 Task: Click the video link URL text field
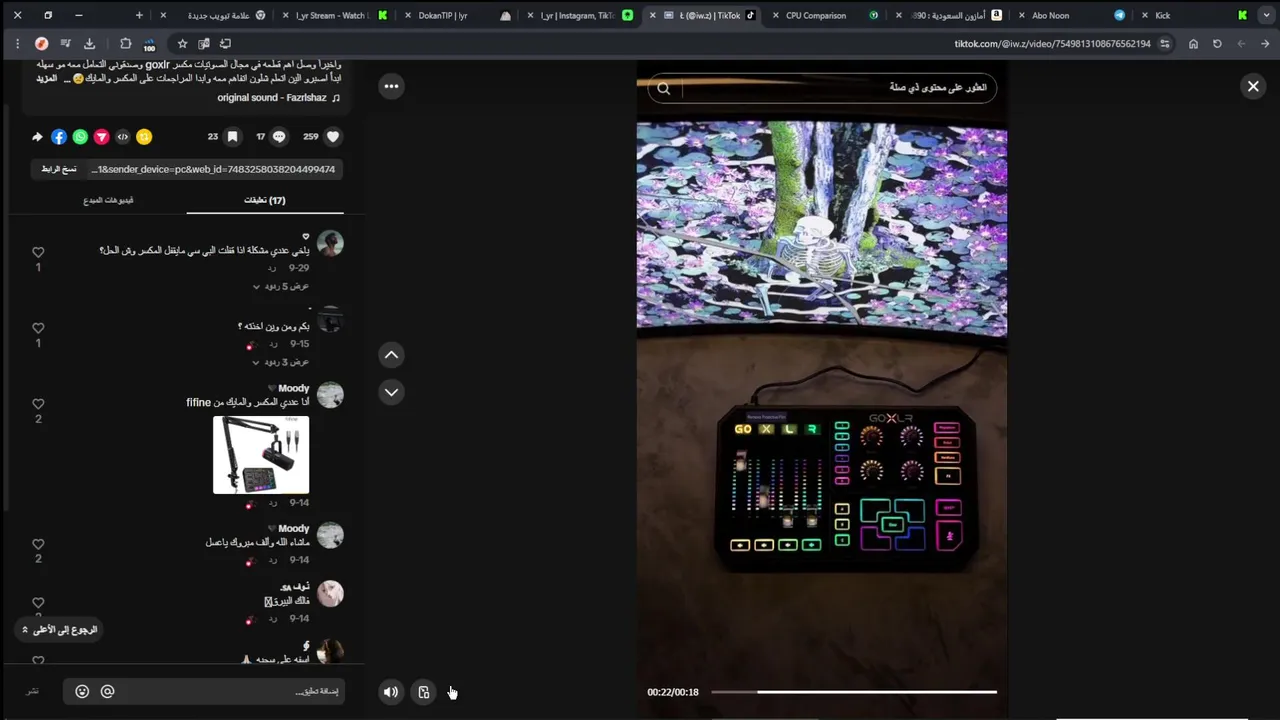(215, 169)
